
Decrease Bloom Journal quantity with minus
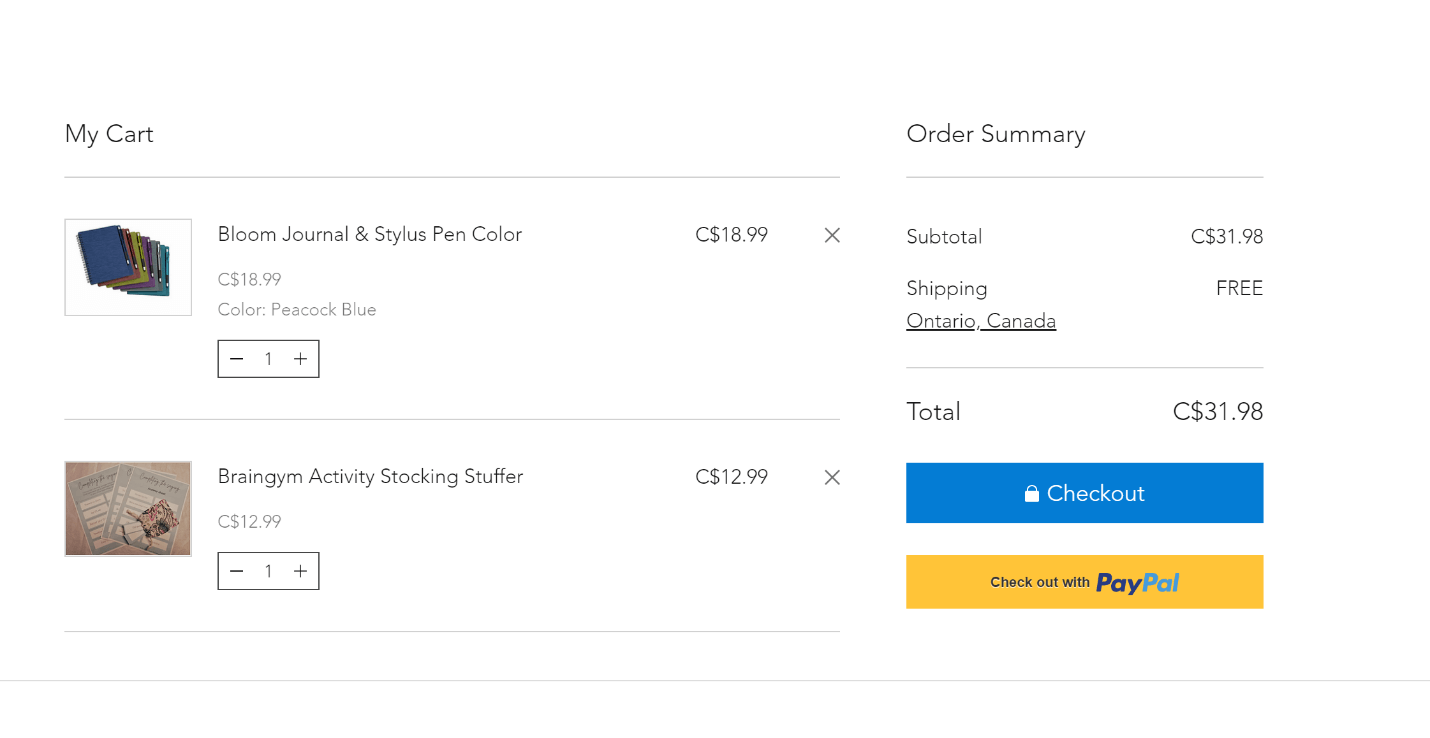tap(236, 359)
